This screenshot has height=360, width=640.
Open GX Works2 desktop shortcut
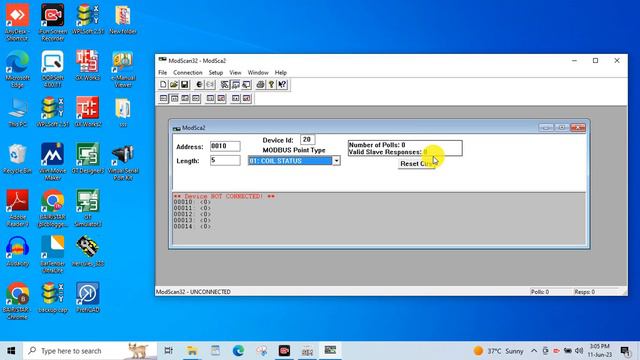(88, 112)
